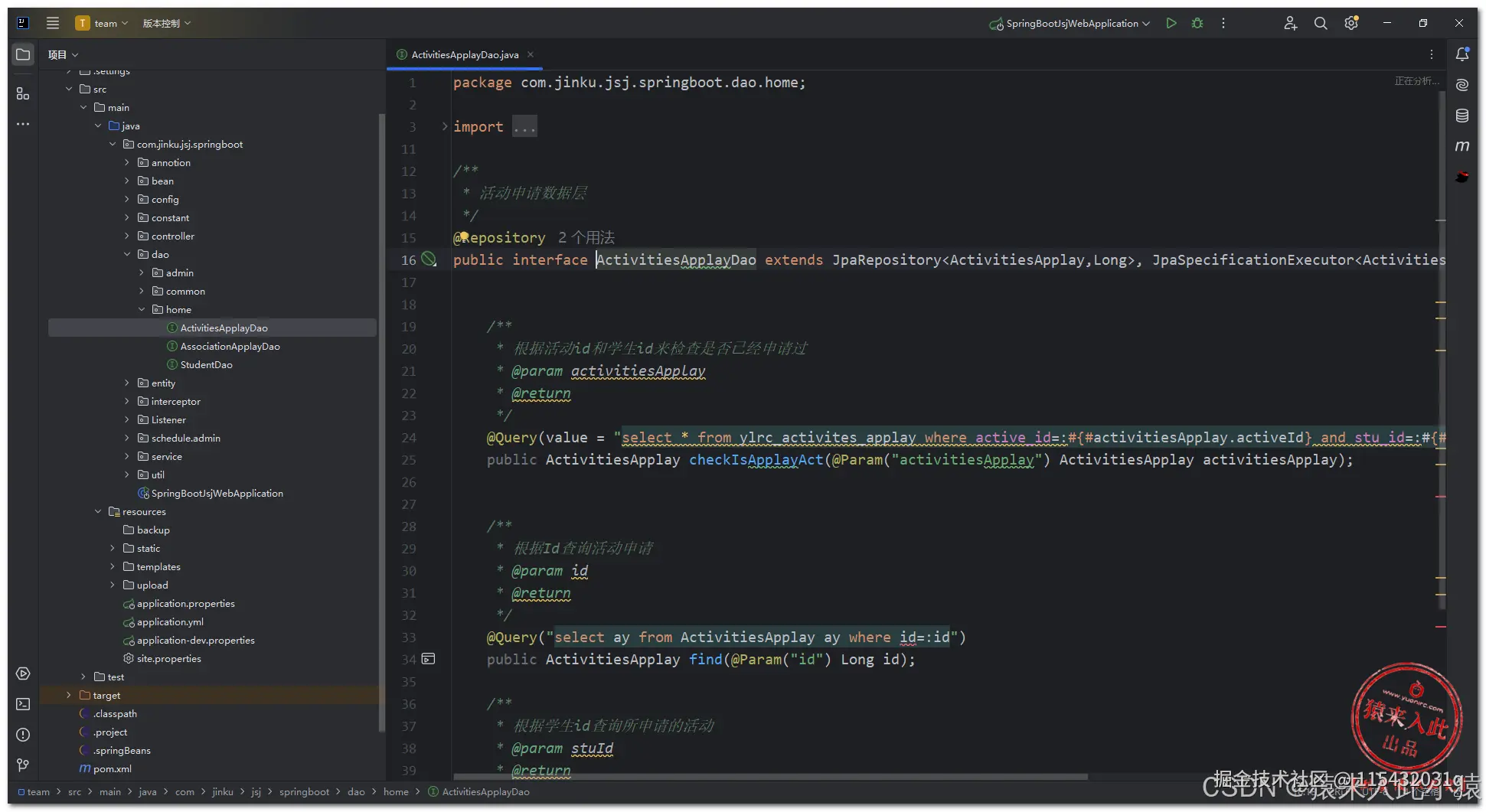Show more tool windows ellipsis

point(23,124)
